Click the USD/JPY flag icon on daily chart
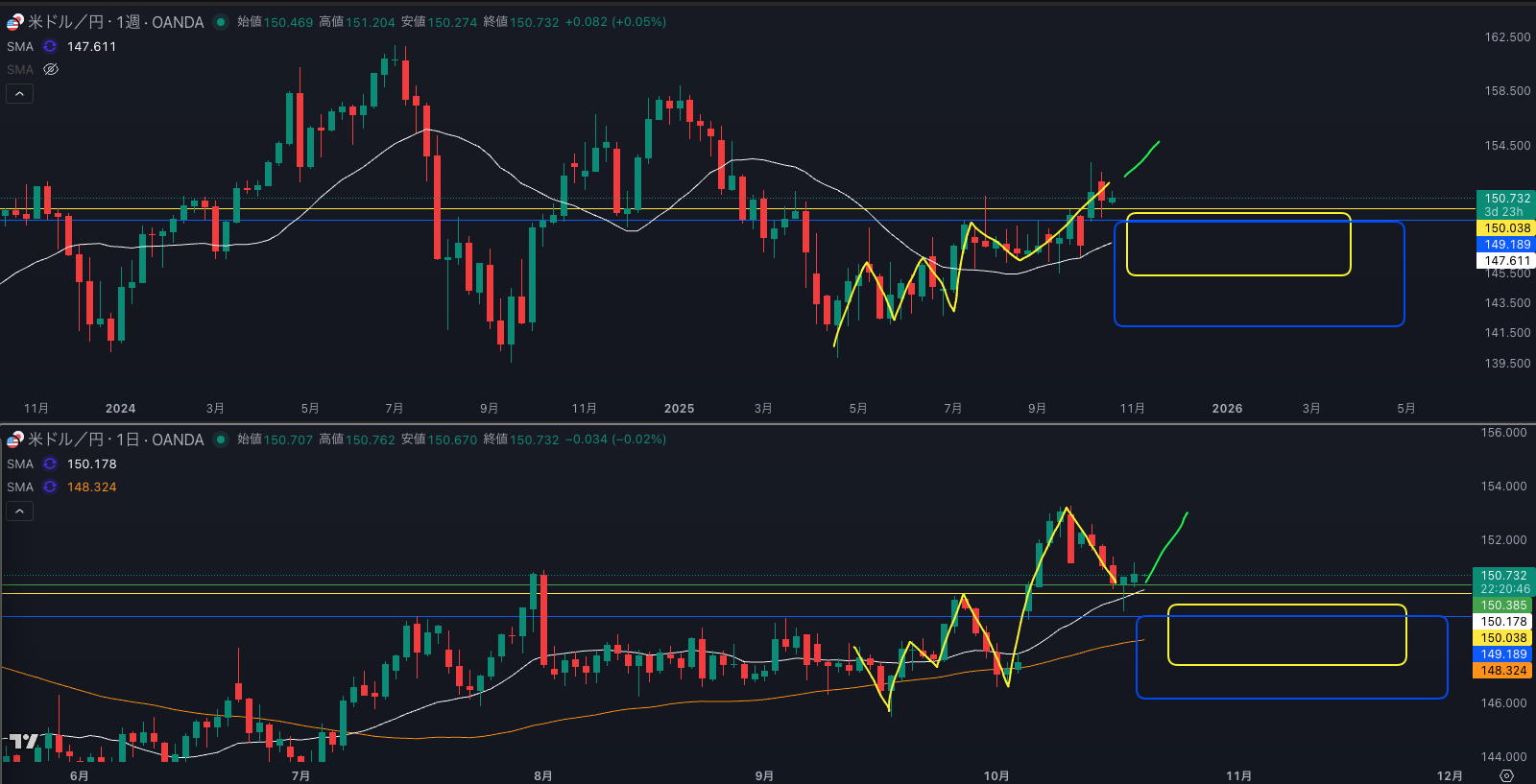1536x784 pixels. [x=14, y=440]
